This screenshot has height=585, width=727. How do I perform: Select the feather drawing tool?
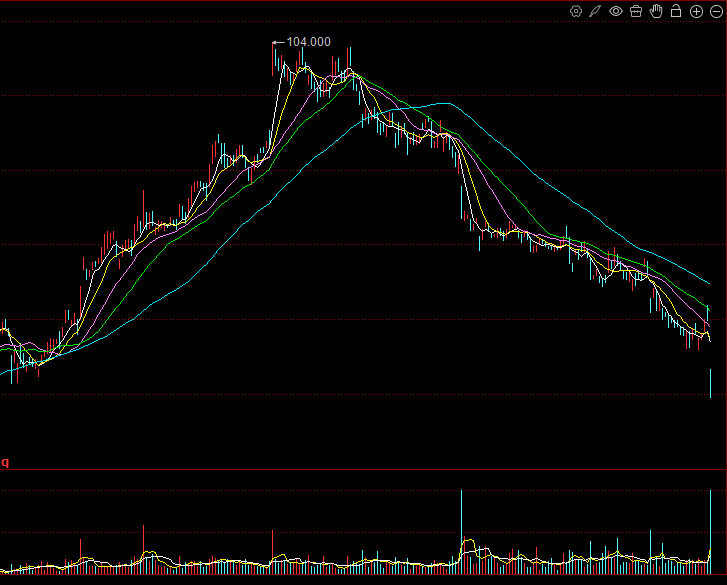tap(595, 11)
